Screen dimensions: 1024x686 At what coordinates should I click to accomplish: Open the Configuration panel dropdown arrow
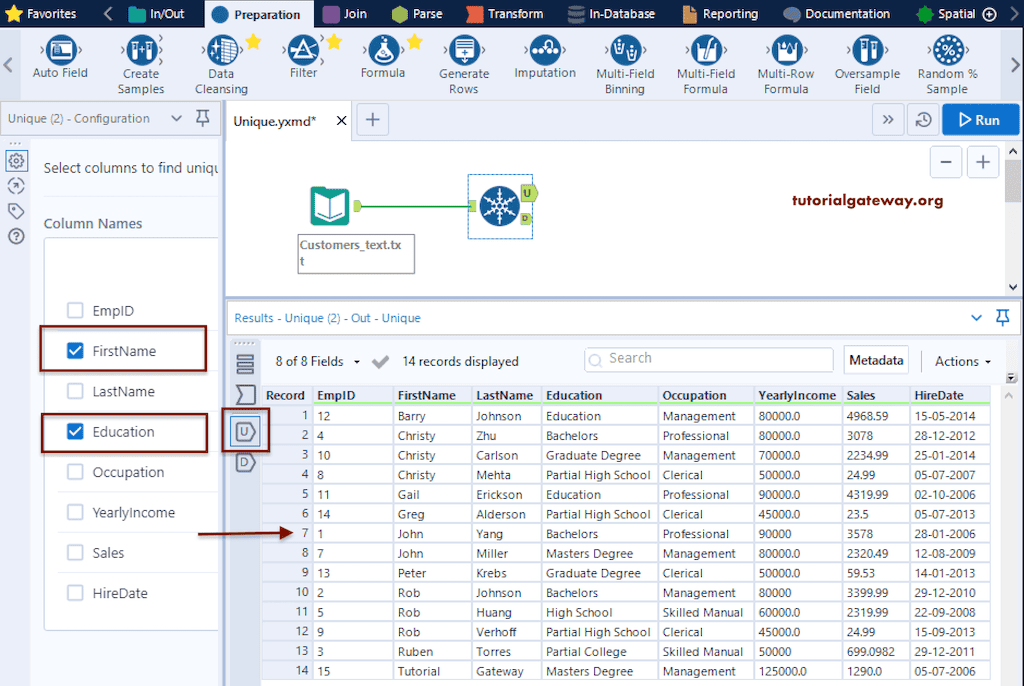(x=177, y=118)
